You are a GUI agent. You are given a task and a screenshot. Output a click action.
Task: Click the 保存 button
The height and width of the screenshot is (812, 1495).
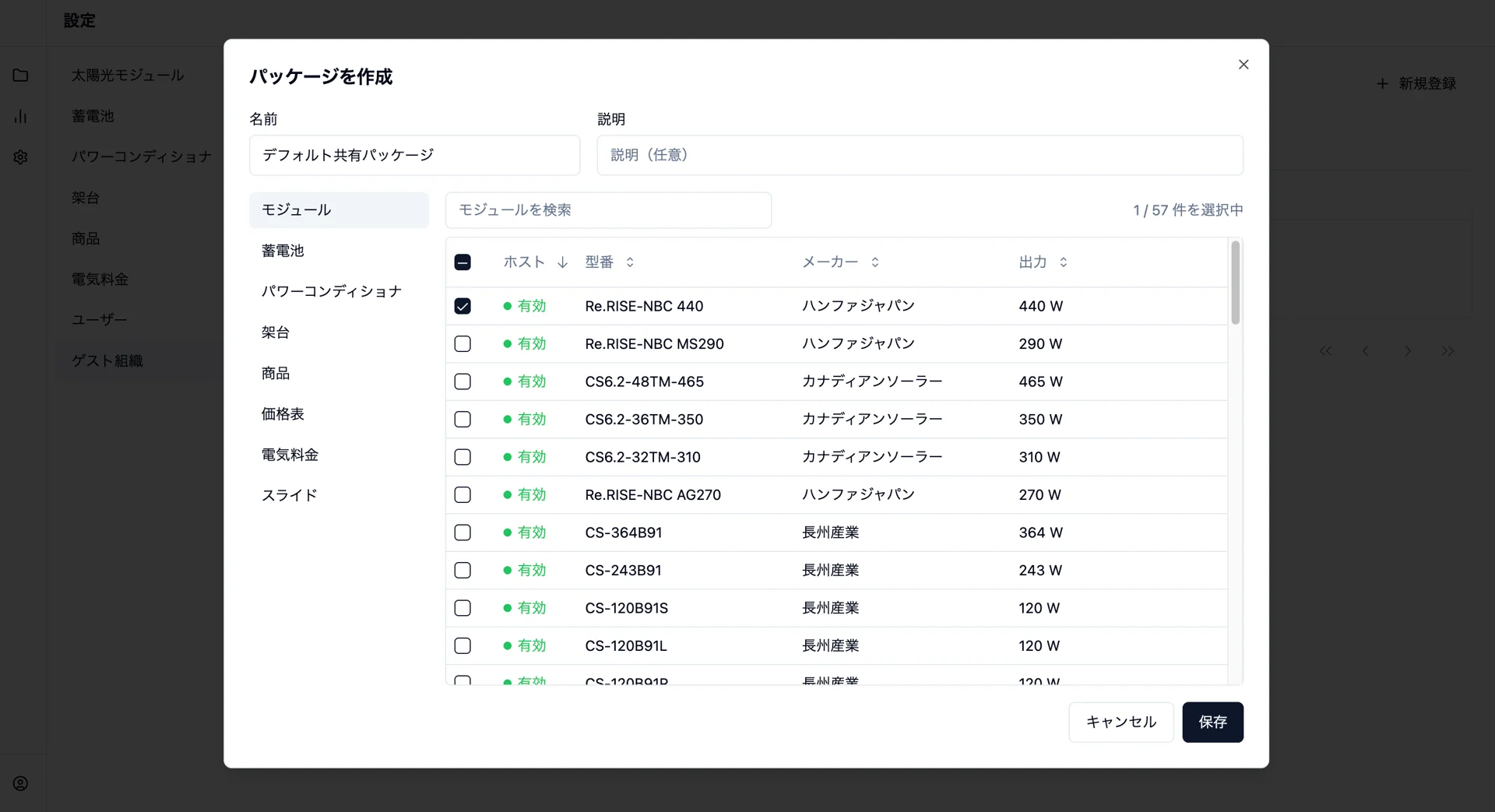[1212, 722]
